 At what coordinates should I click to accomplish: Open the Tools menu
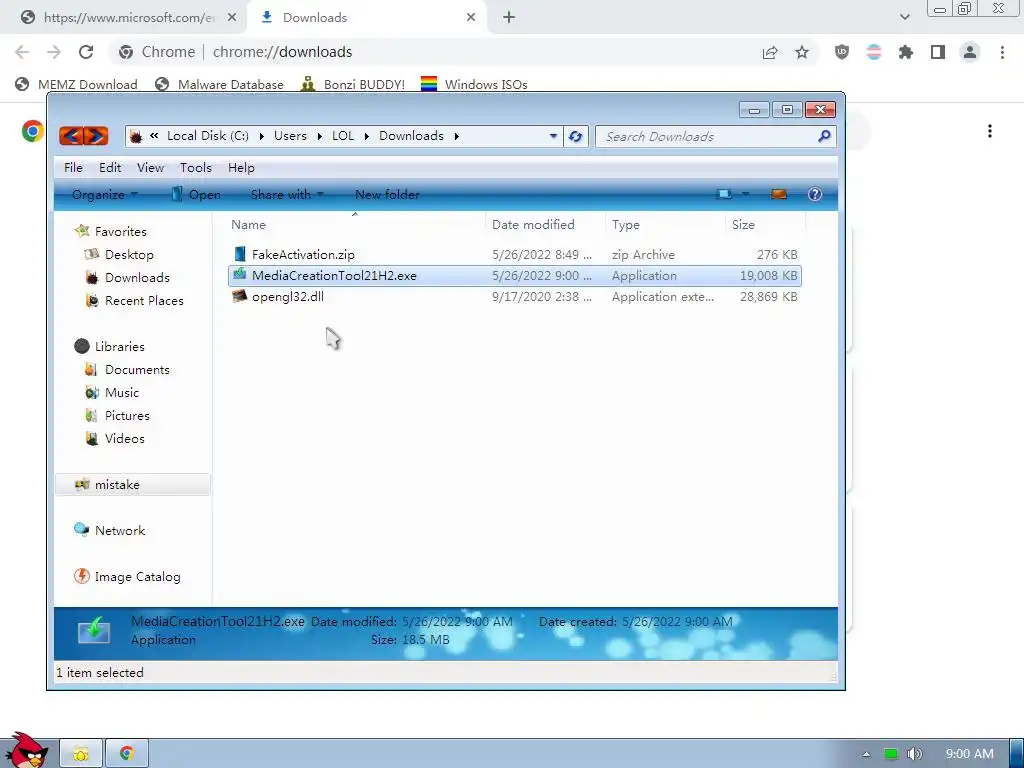point(196,167)
